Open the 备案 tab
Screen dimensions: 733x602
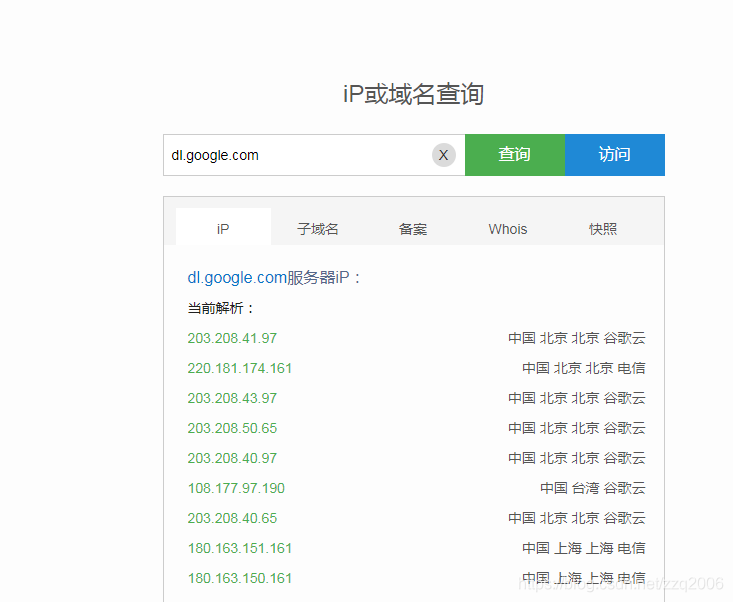pos(413,229)
